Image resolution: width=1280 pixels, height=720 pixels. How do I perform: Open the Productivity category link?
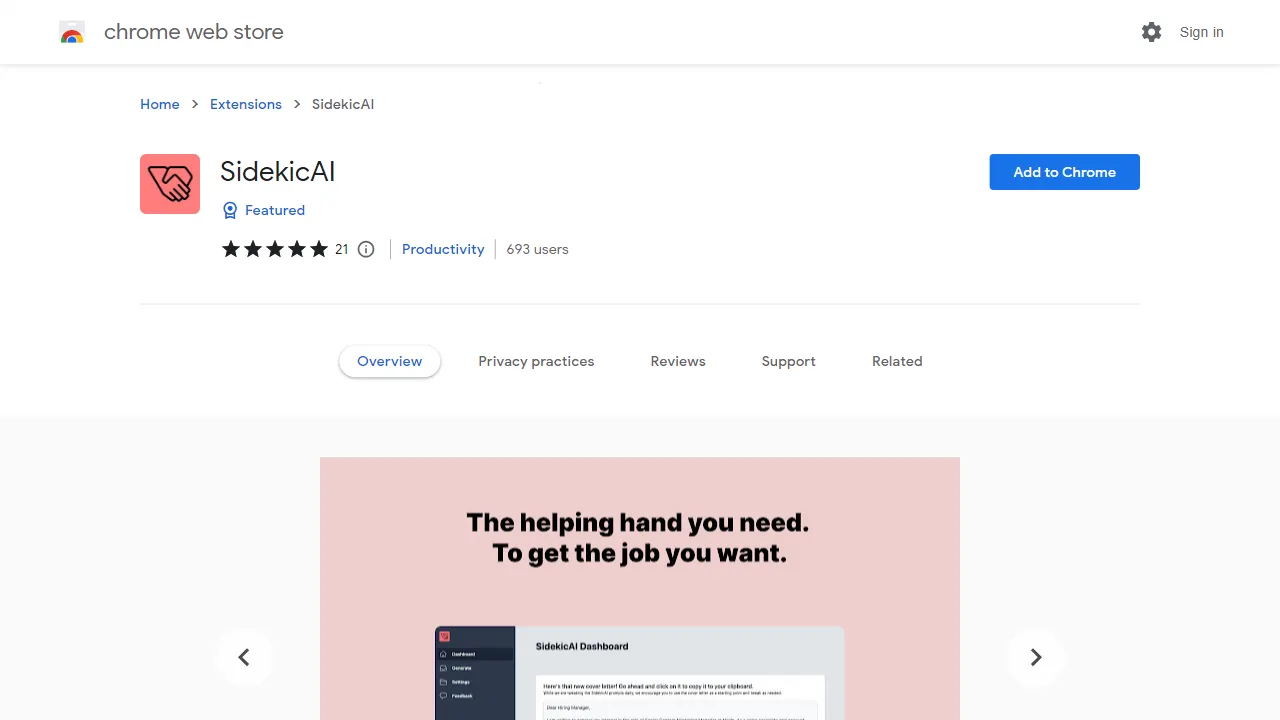[443, 249]
